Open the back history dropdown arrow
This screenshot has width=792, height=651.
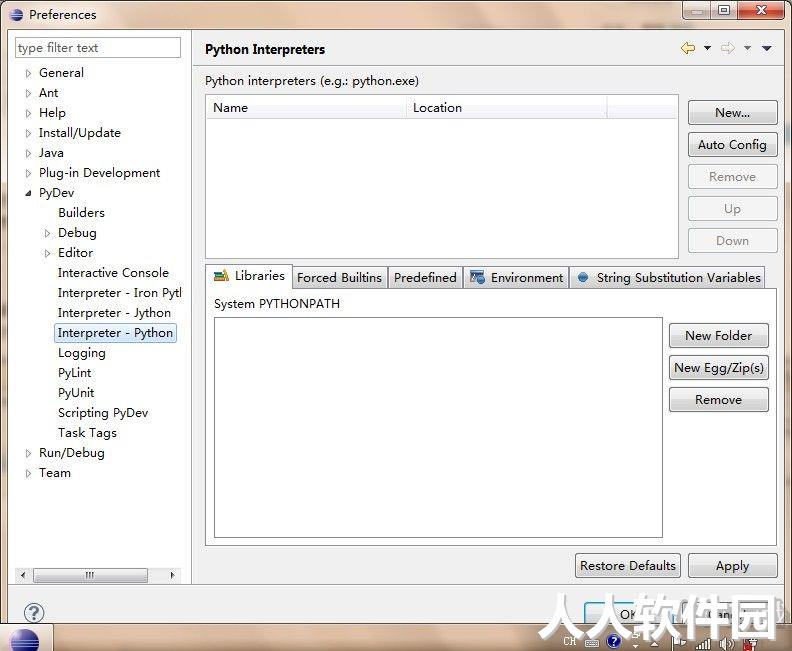[707, 48]
